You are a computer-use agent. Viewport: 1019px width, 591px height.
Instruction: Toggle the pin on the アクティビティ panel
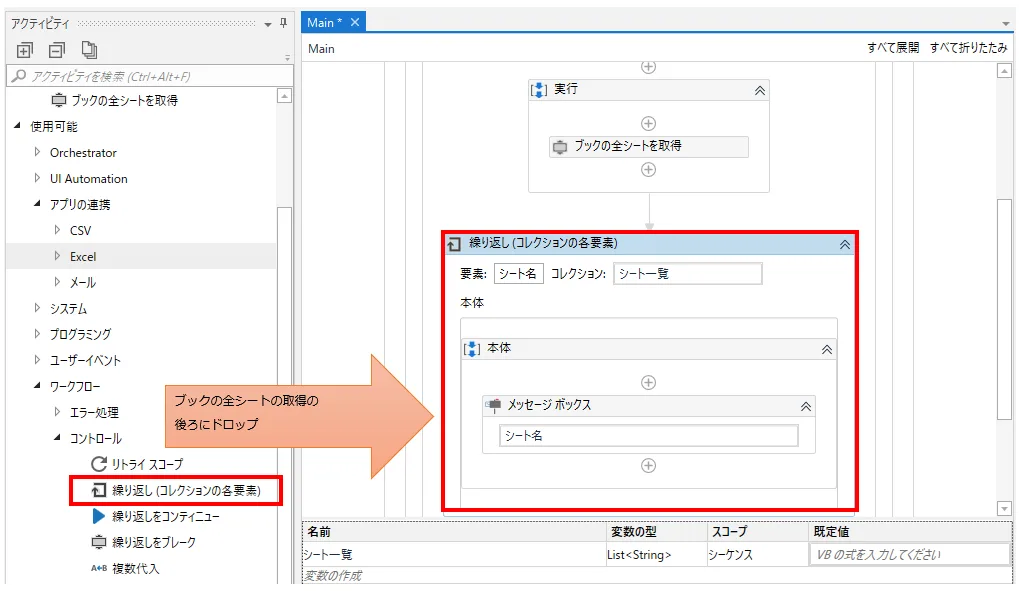pos(283,22)
